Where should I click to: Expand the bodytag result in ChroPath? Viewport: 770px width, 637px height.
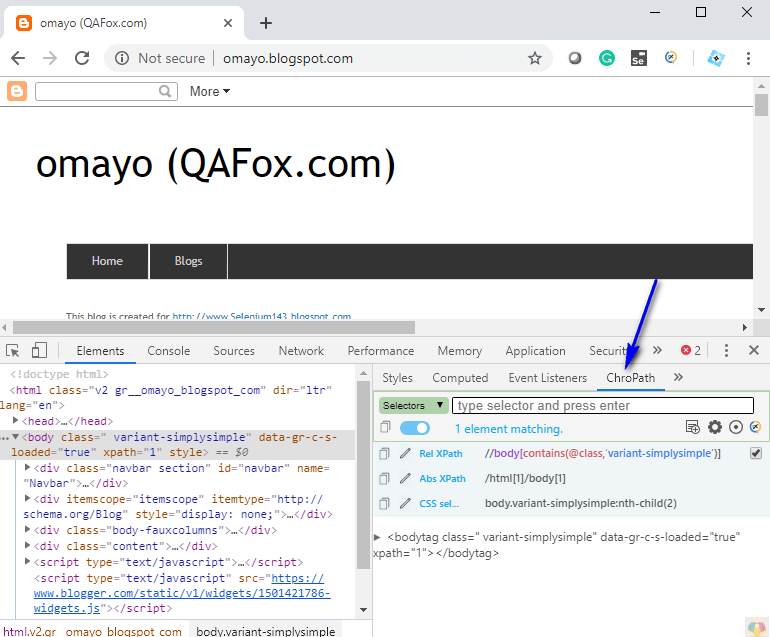377,537
